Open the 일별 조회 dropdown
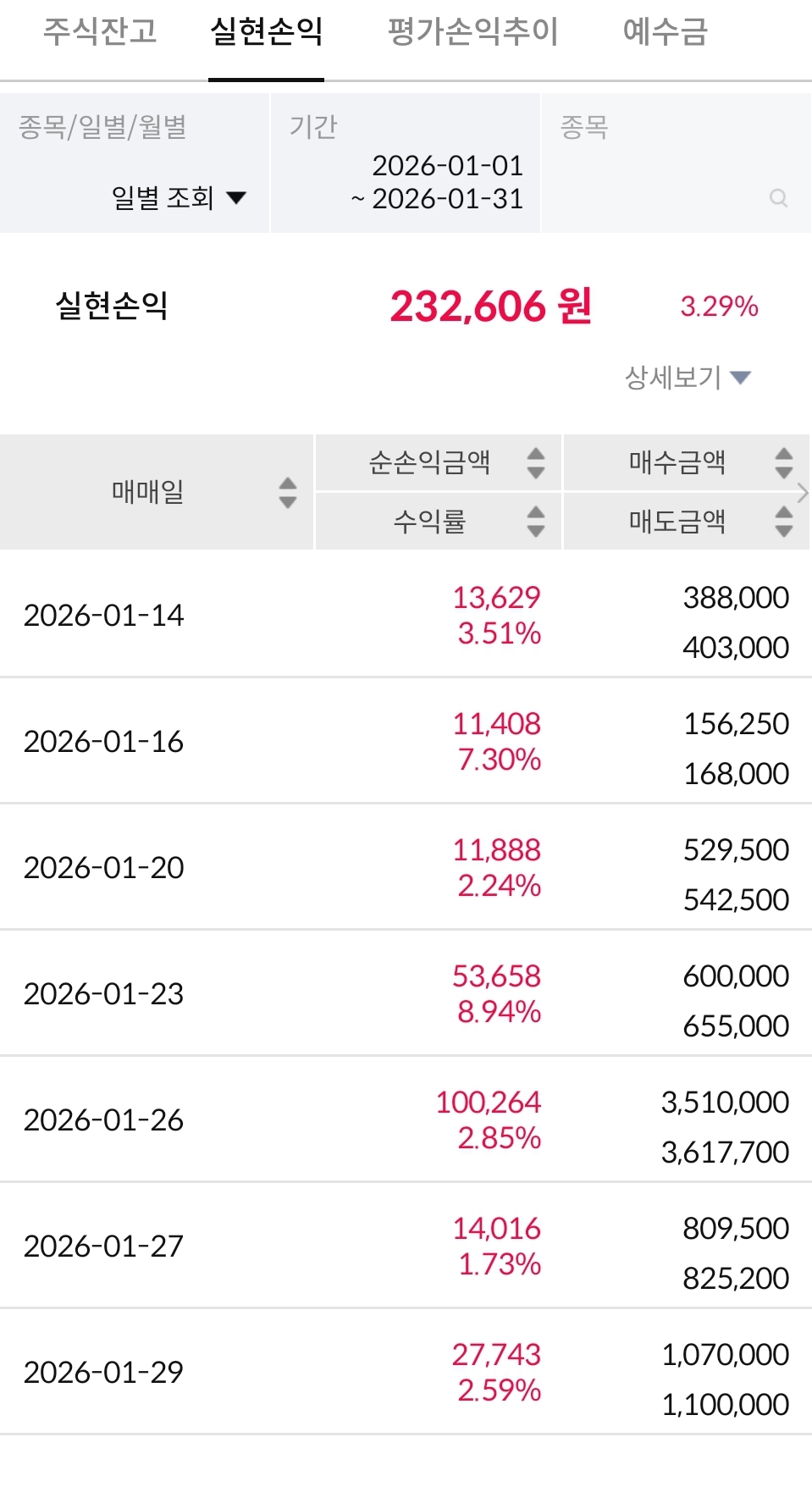The width and height of the screenshot is (812, 1498). point(178,198)
